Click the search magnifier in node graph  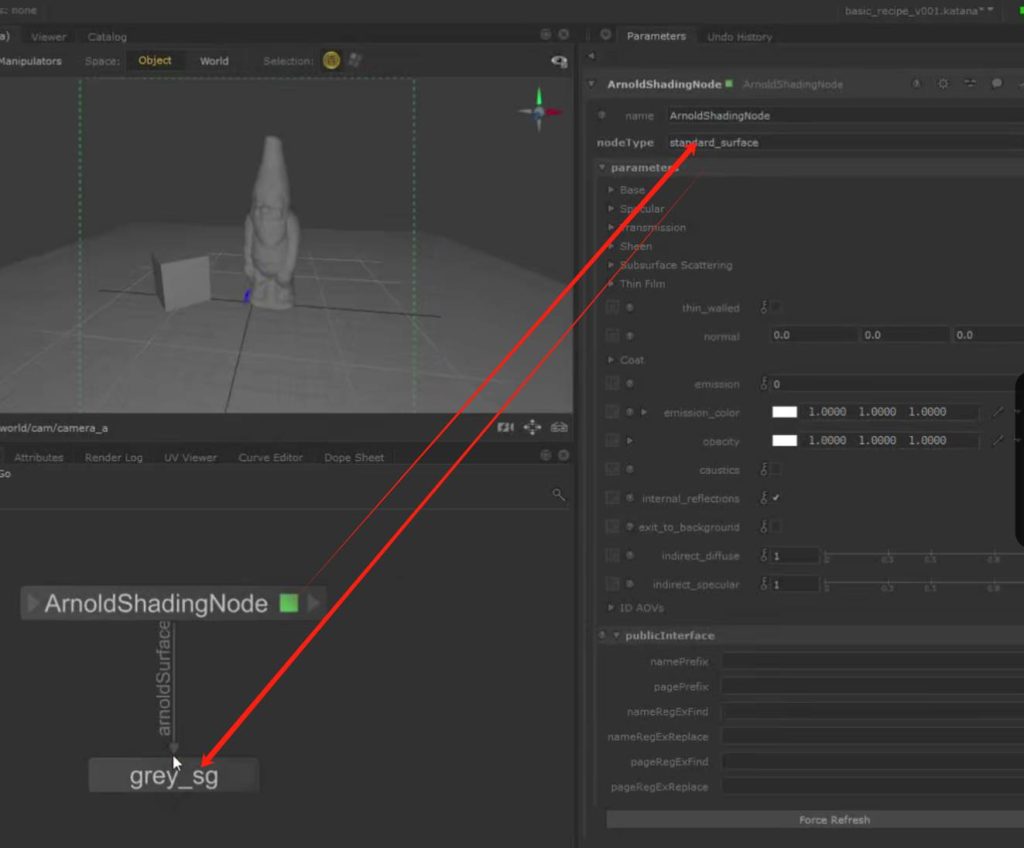pyautogui.click(x=559, y=495)
